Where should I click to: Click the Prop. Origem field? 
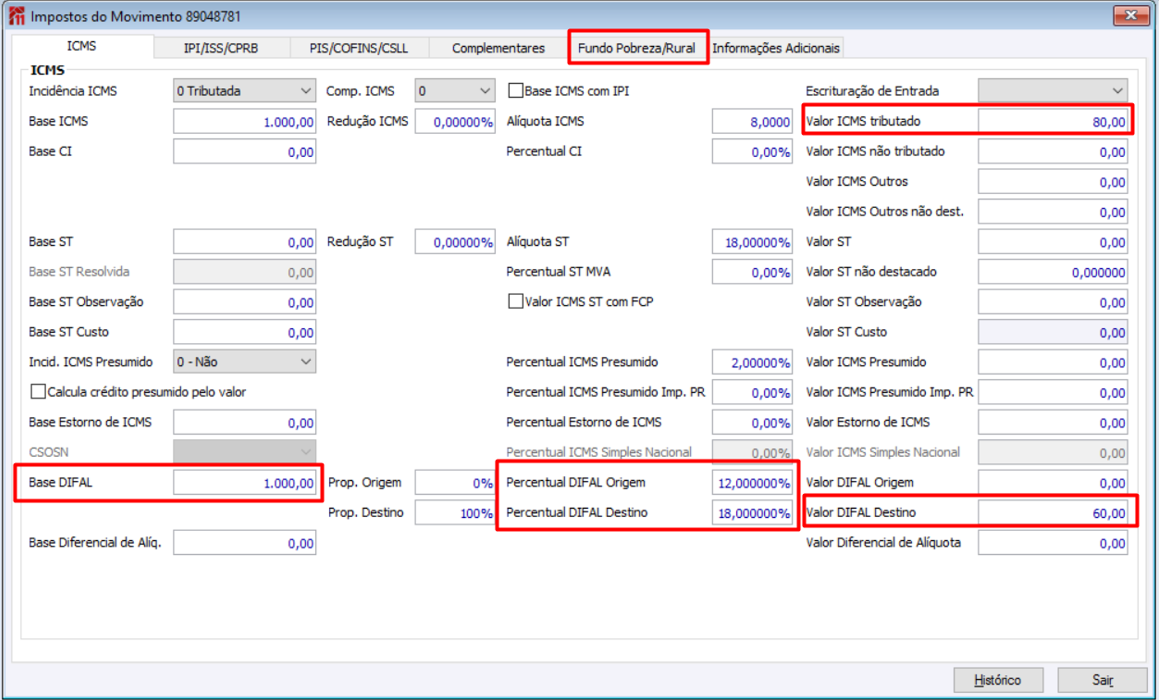(455, 483)
